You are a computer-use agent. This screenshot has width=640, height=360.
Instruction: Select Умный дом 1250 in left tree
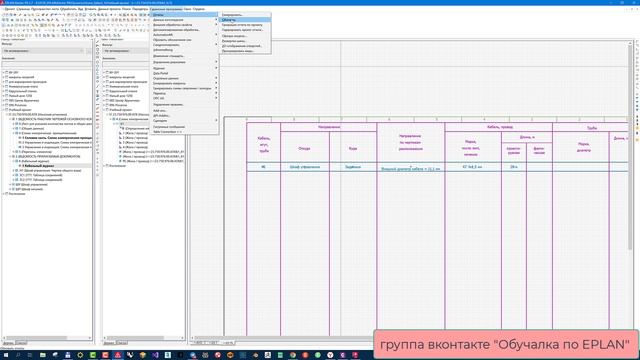(x=20, y=96)
